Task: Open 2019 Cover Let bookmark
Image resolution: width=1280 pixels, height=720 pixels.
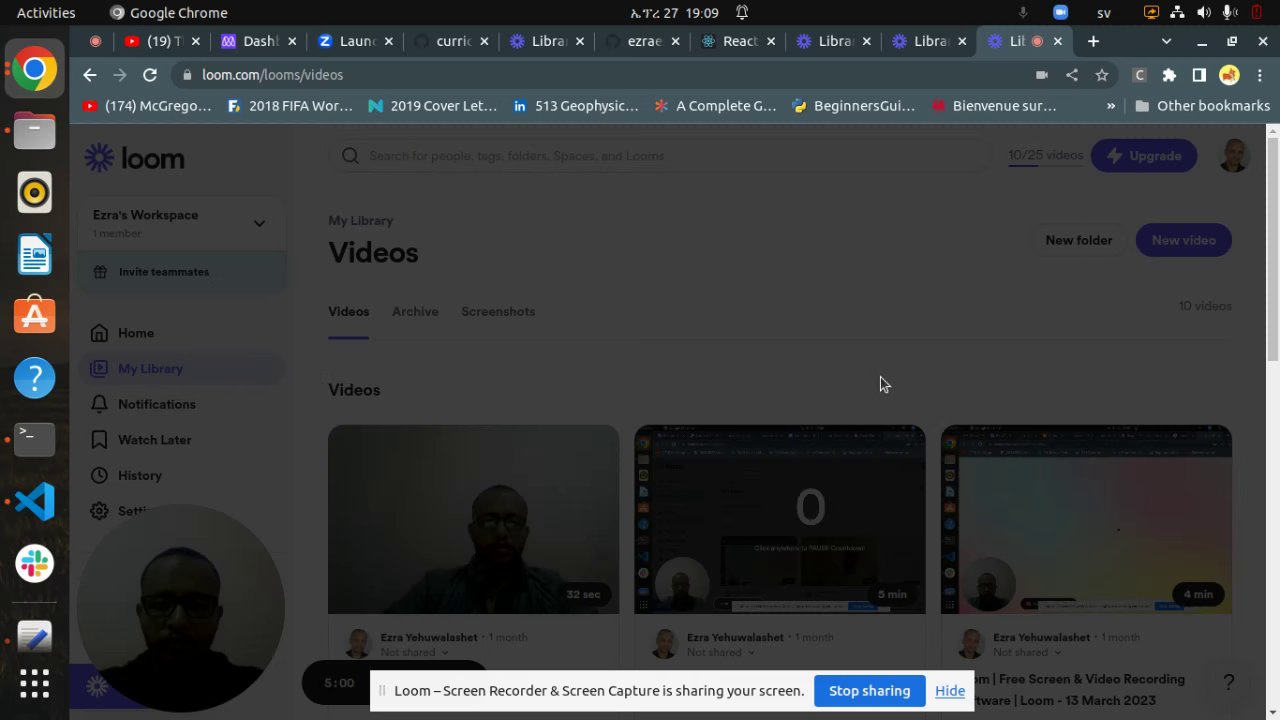Action: click(x=432, y=106)
